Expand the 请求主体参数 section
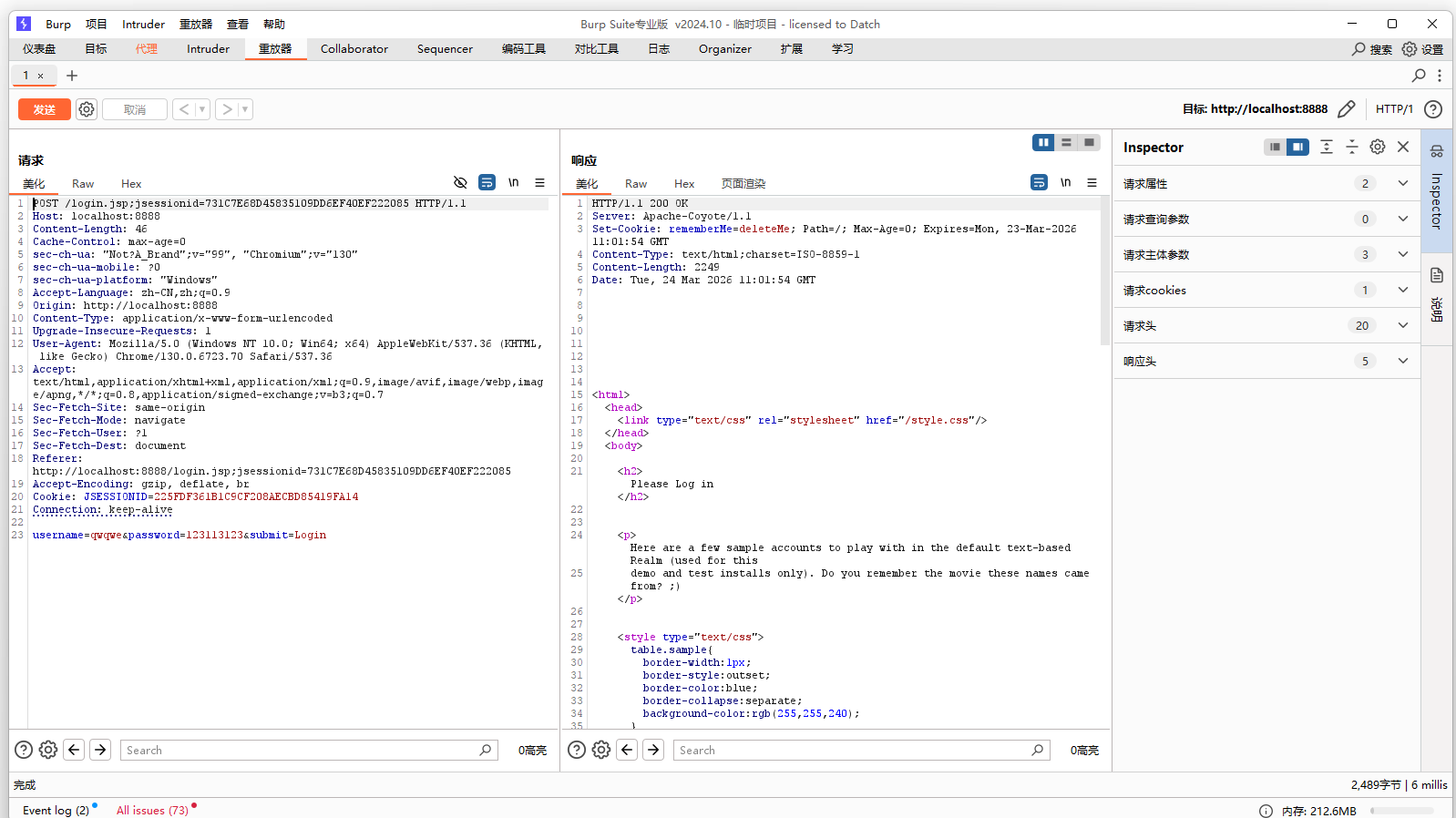This screenshot has height=818, width=1456. [x=1402, y=254]
